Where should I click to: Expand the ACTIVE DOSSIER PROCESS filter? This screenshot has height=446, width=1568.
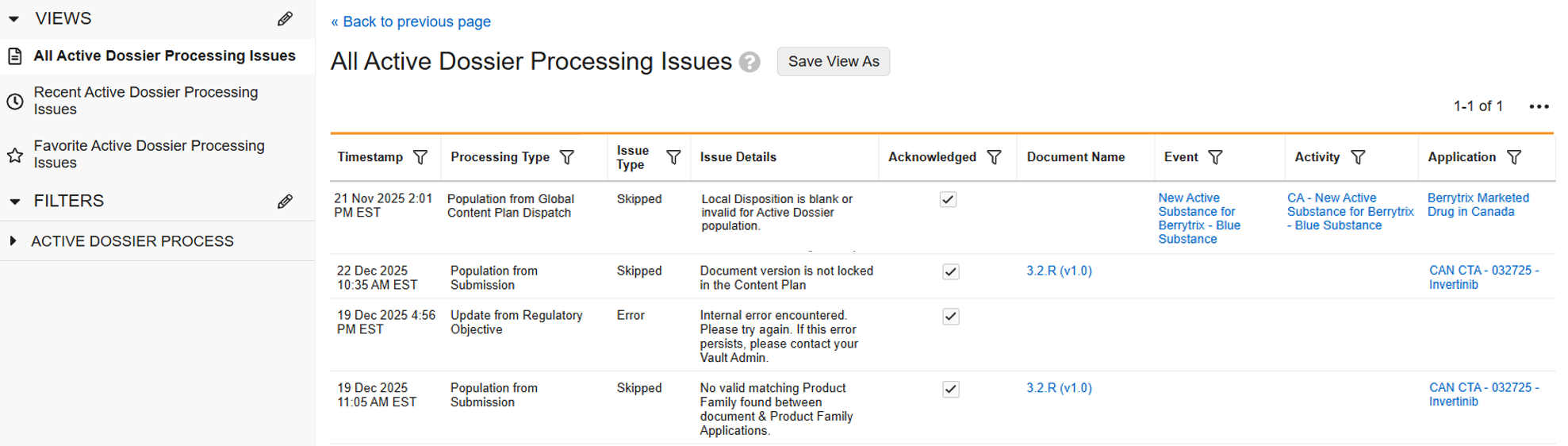click(13, 241)
